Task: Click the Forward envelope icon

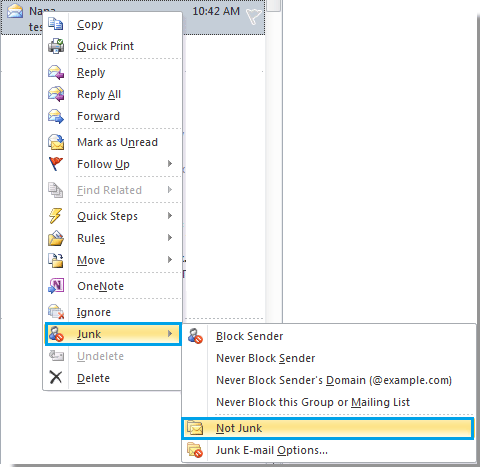Action: pos(56,116)
